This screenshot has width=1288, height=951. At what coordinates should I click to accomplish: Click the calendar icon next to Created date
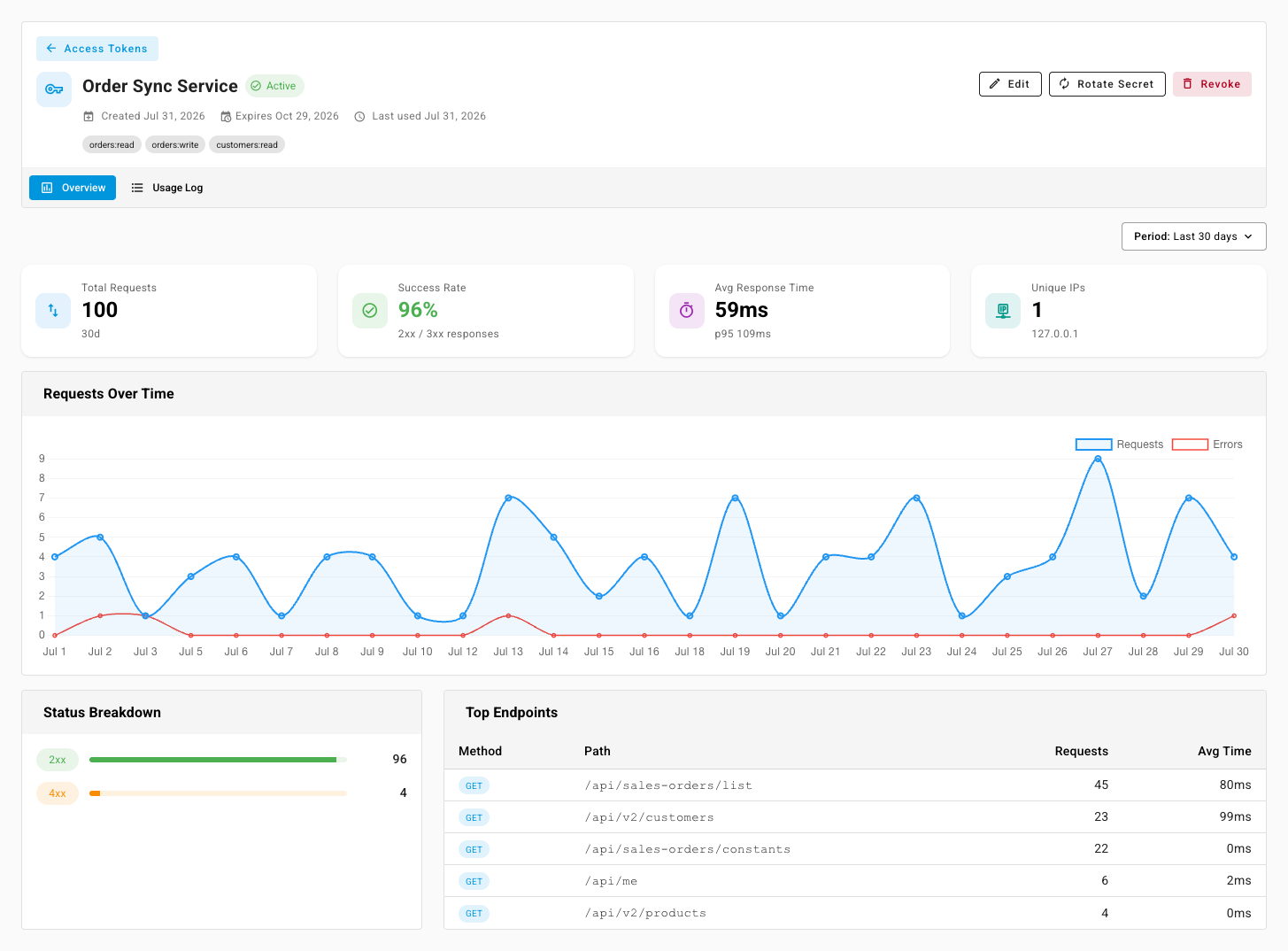pos(89,116)
